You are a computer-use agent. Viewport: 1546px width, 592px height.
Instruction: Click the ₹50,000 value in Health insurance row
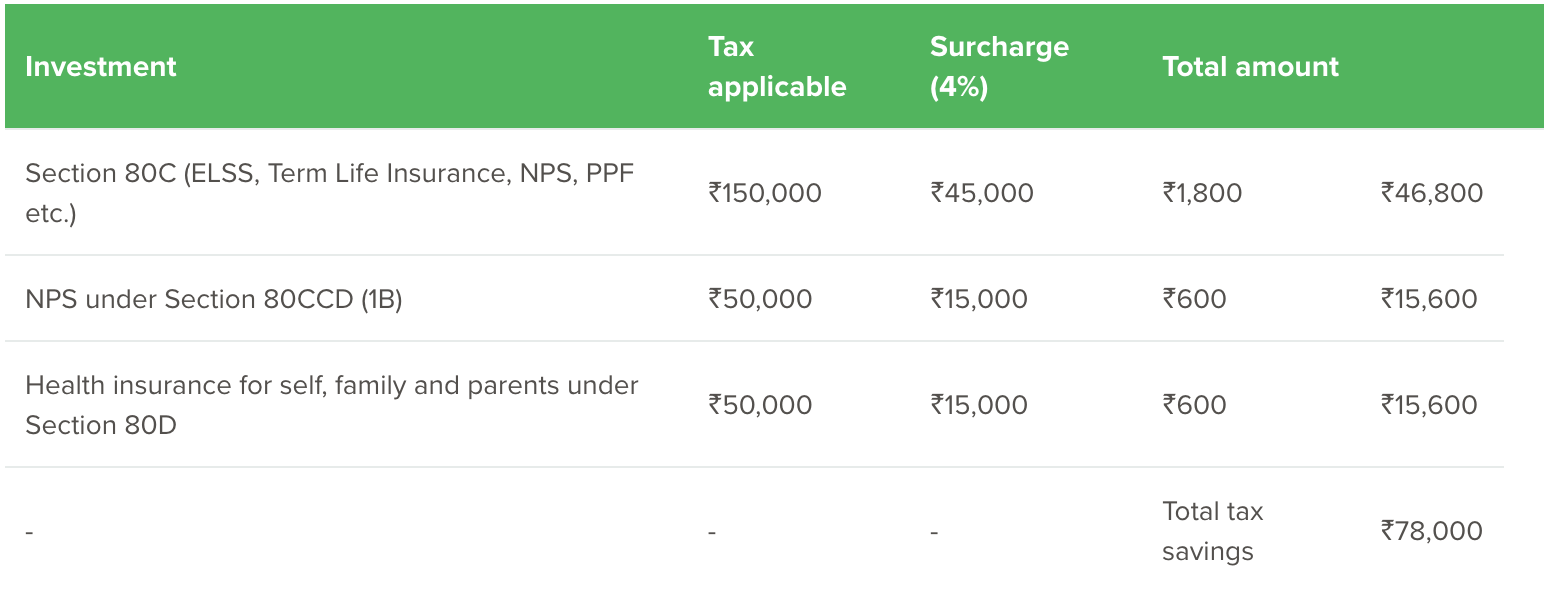coord(760,405)
